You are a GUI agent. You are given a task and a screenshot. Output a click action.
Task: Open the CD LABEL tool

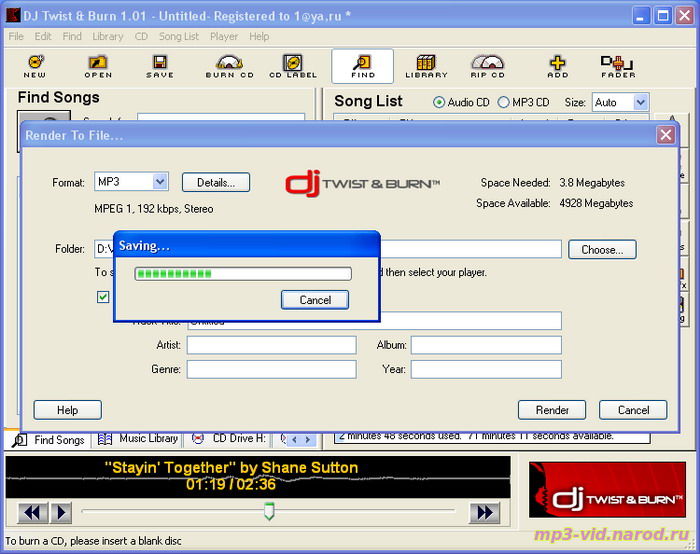pos(293,67)
